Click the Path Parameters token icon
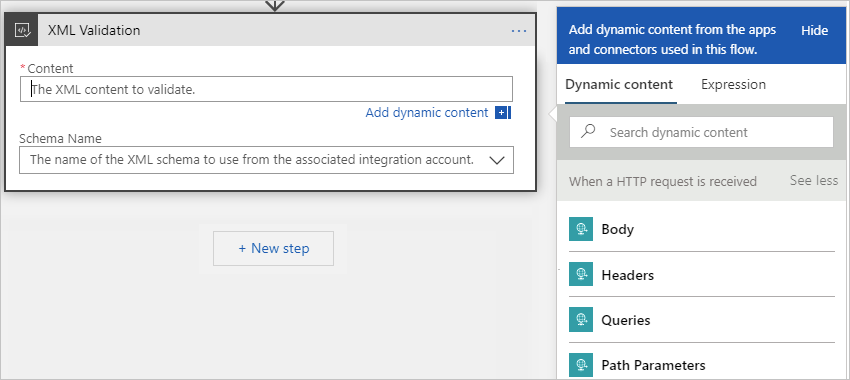Image resolution: width=850 pixels, height=380 pixels. click(581, 365)
